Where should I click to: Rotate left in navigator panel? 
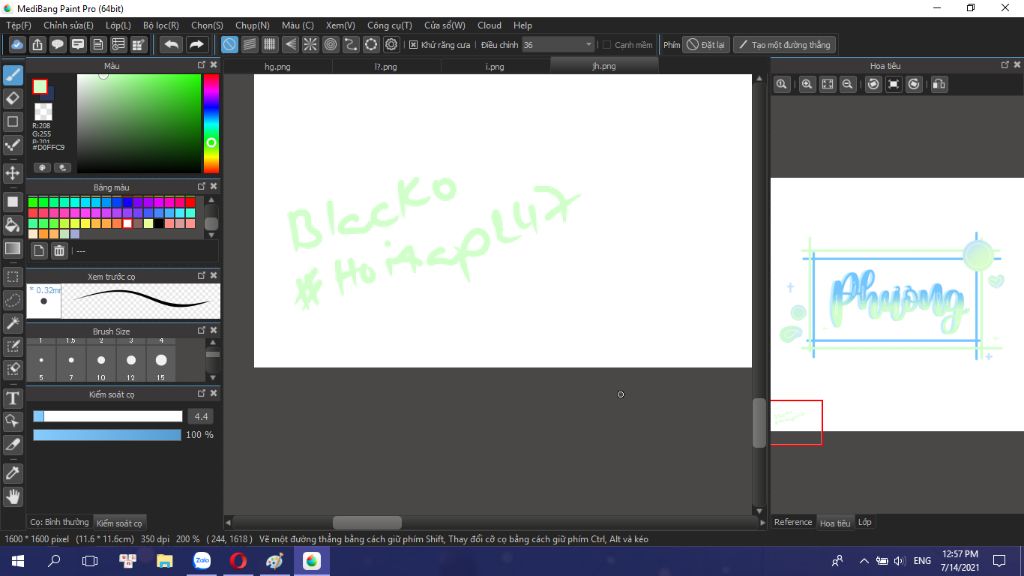[873, 84]
